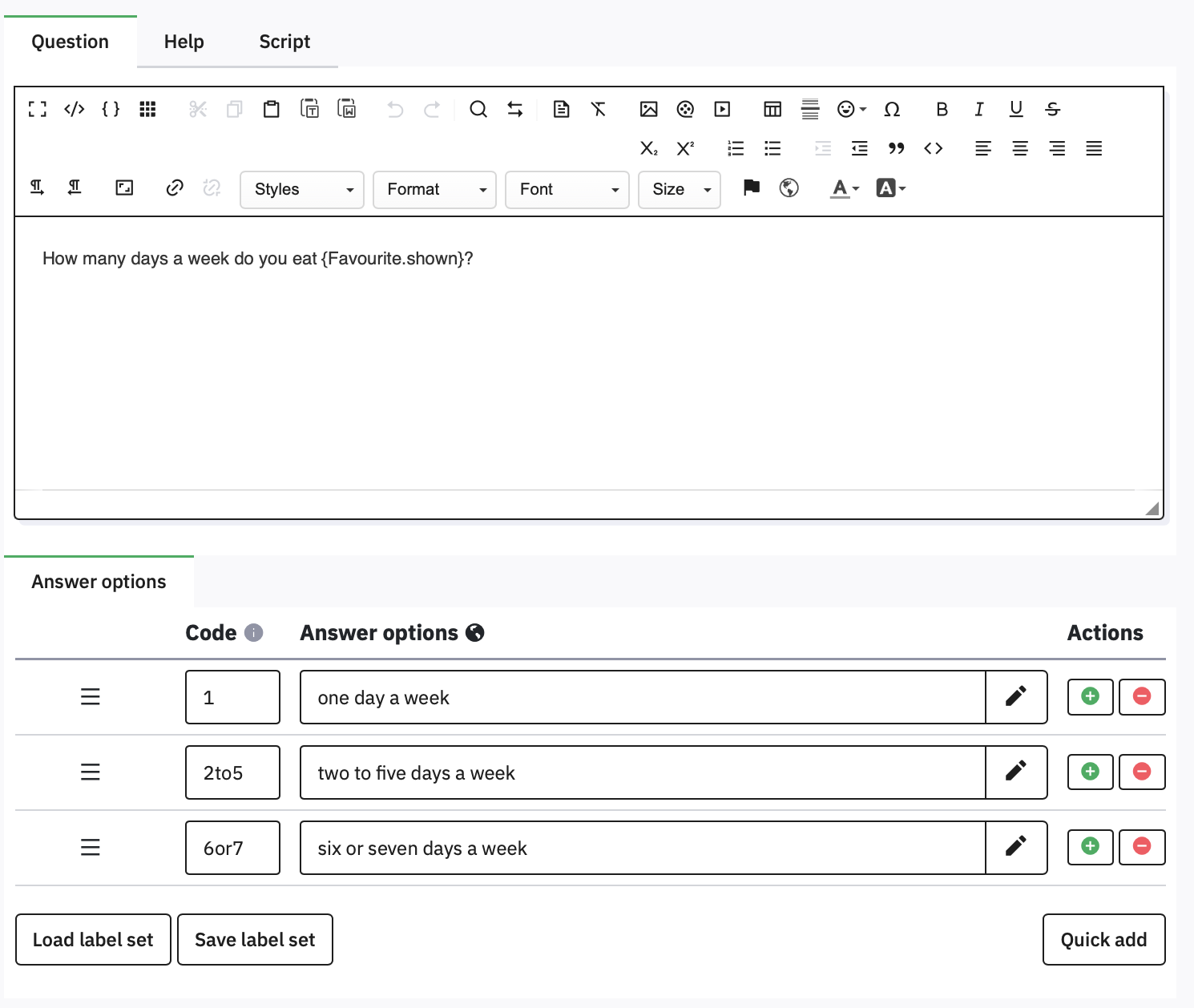Open the Script tab
Viewport: 1194px width, 1008px height.
284,42
